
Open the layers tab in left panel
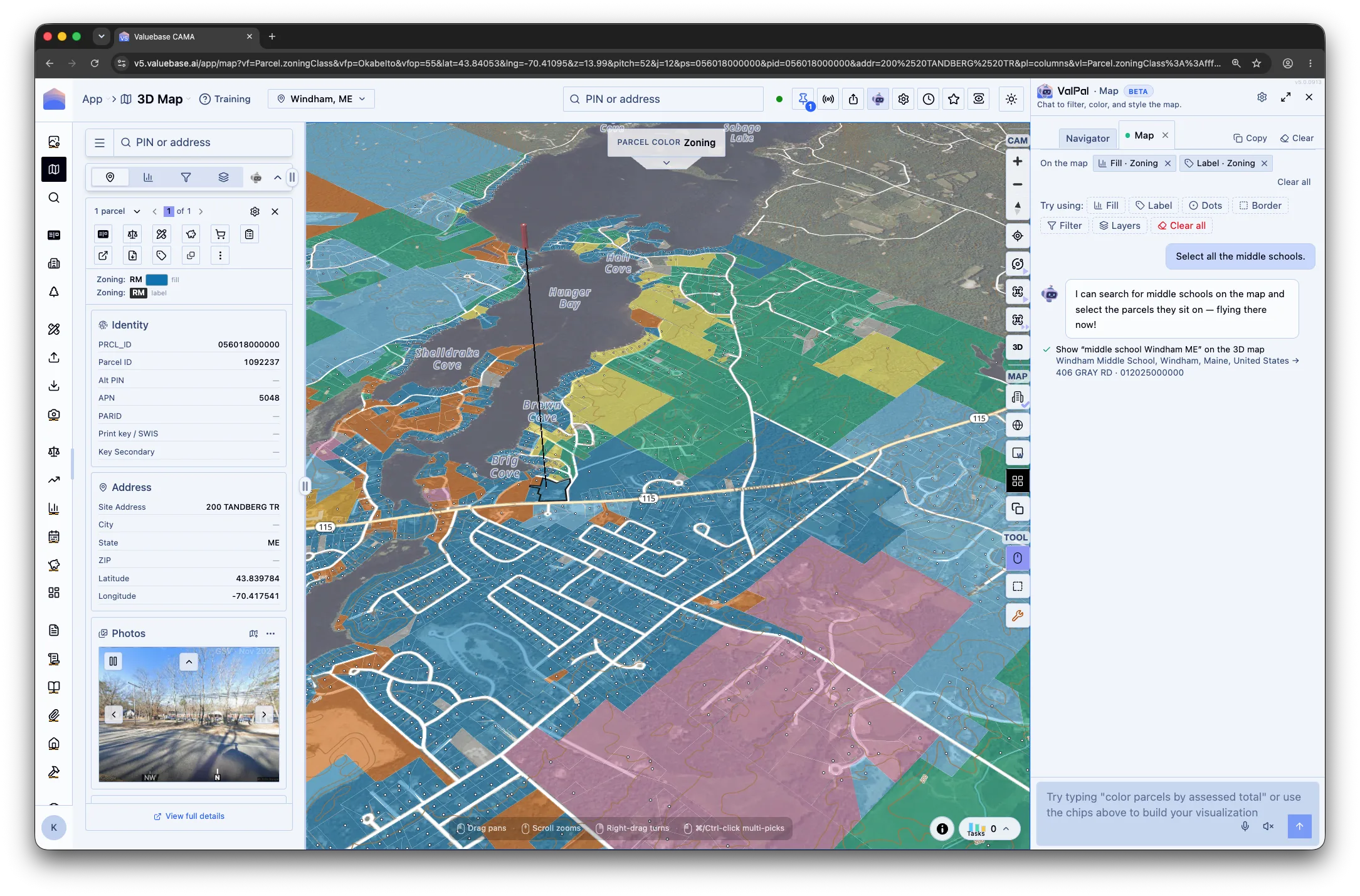[223, 177]
